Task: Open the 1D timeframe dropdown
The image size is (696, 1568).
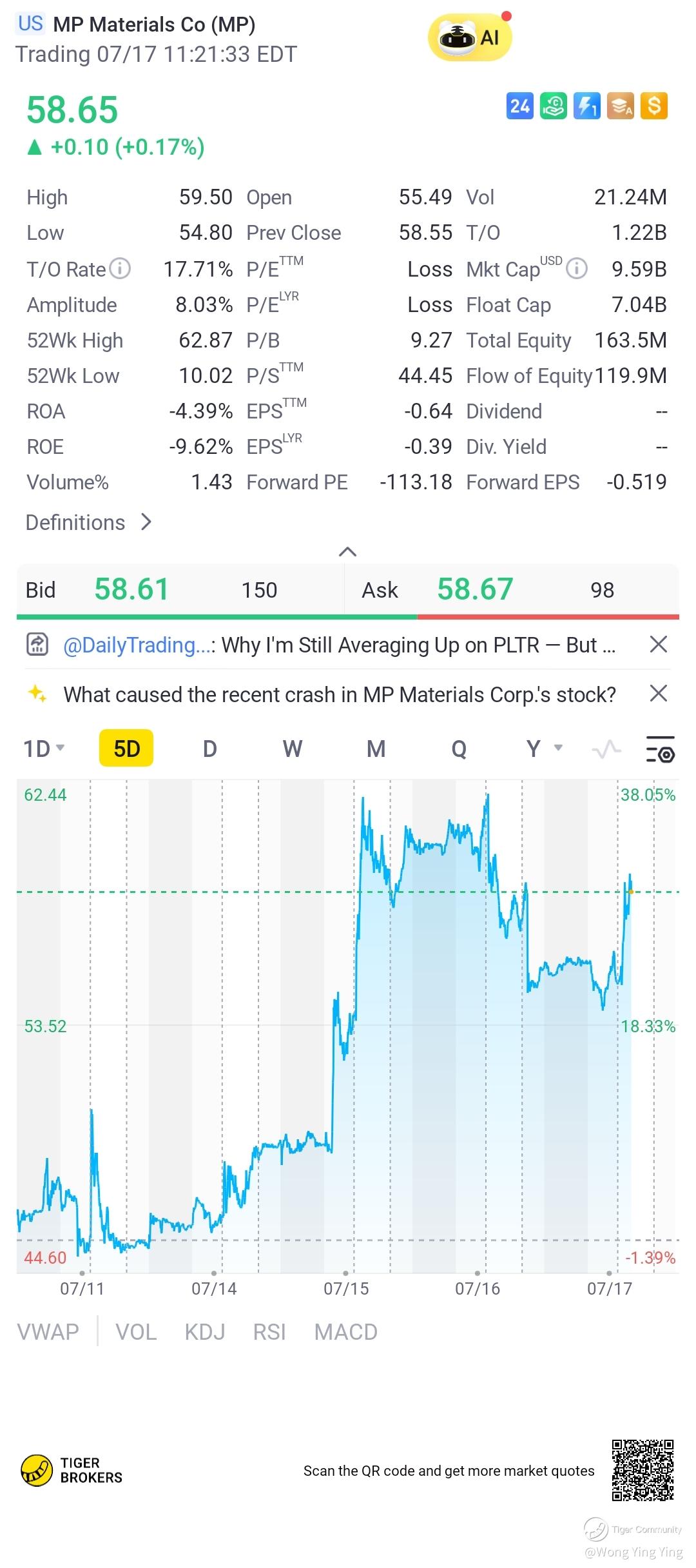Action: (x=44, y=749)
